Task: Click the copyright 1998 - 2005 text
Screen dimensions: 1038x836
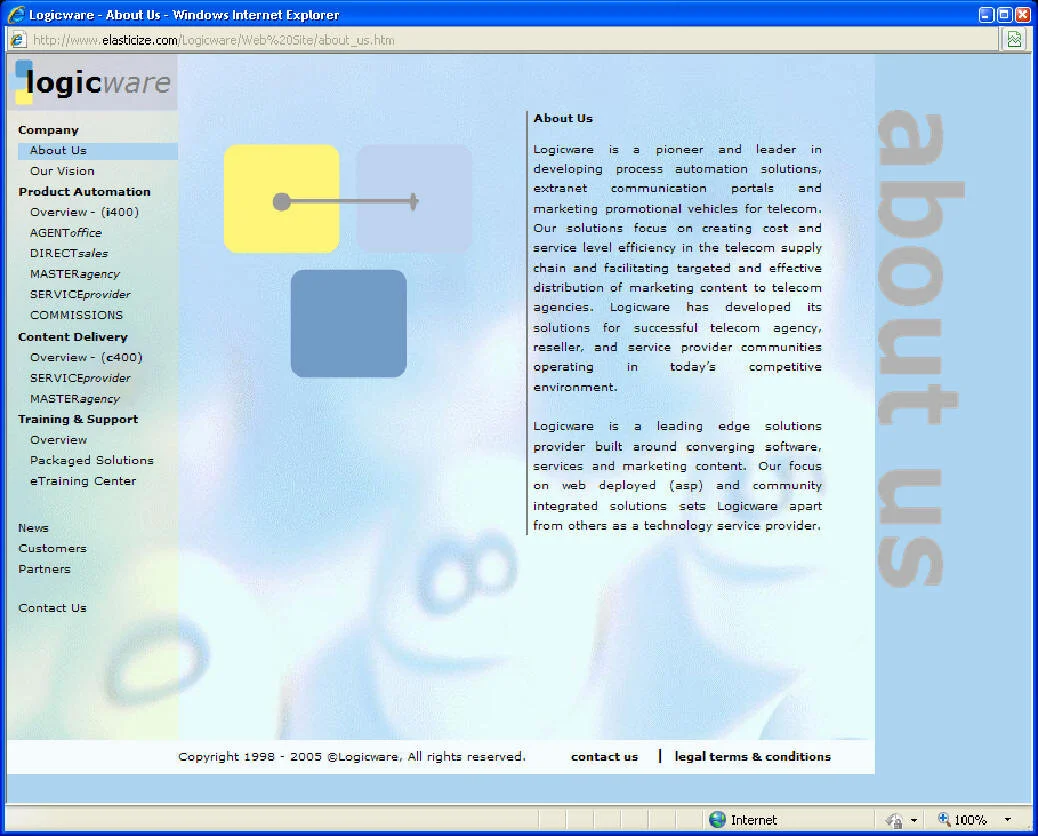Action: click(x=352, y=756)
